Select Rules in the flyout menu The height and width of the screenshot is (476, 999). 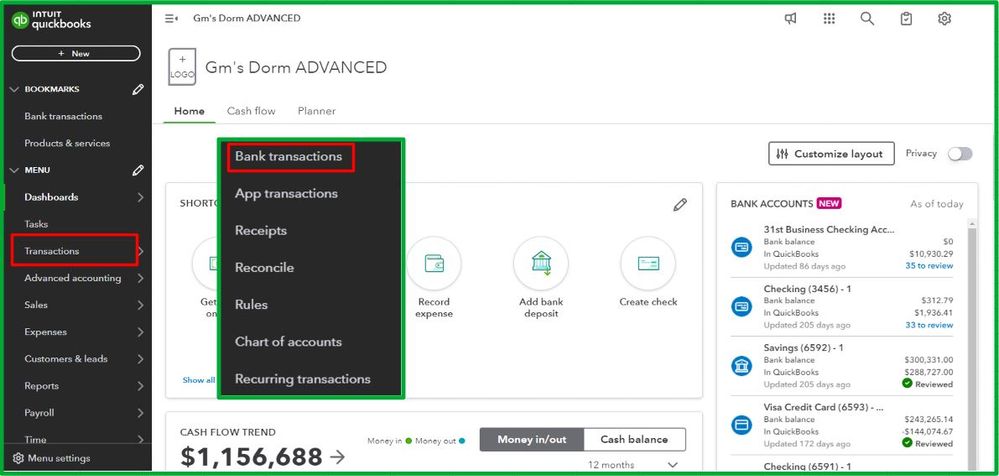click(251, 305)
